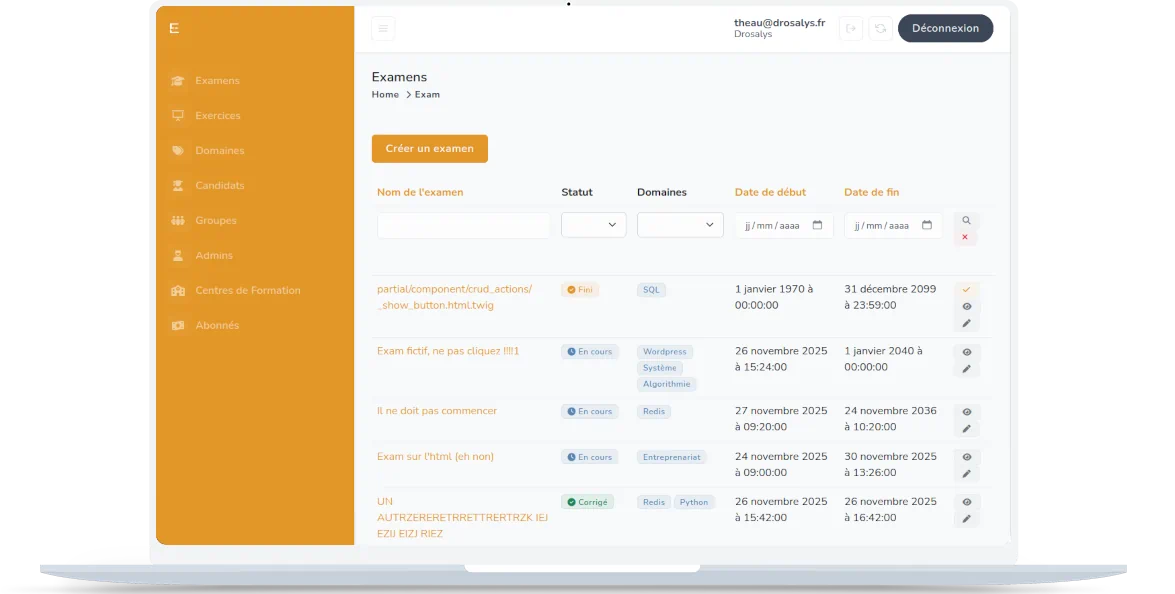Screen dimensions: 1175x594
Task: Click the logout arrow icon in header
Action: (x=851, y=29)
